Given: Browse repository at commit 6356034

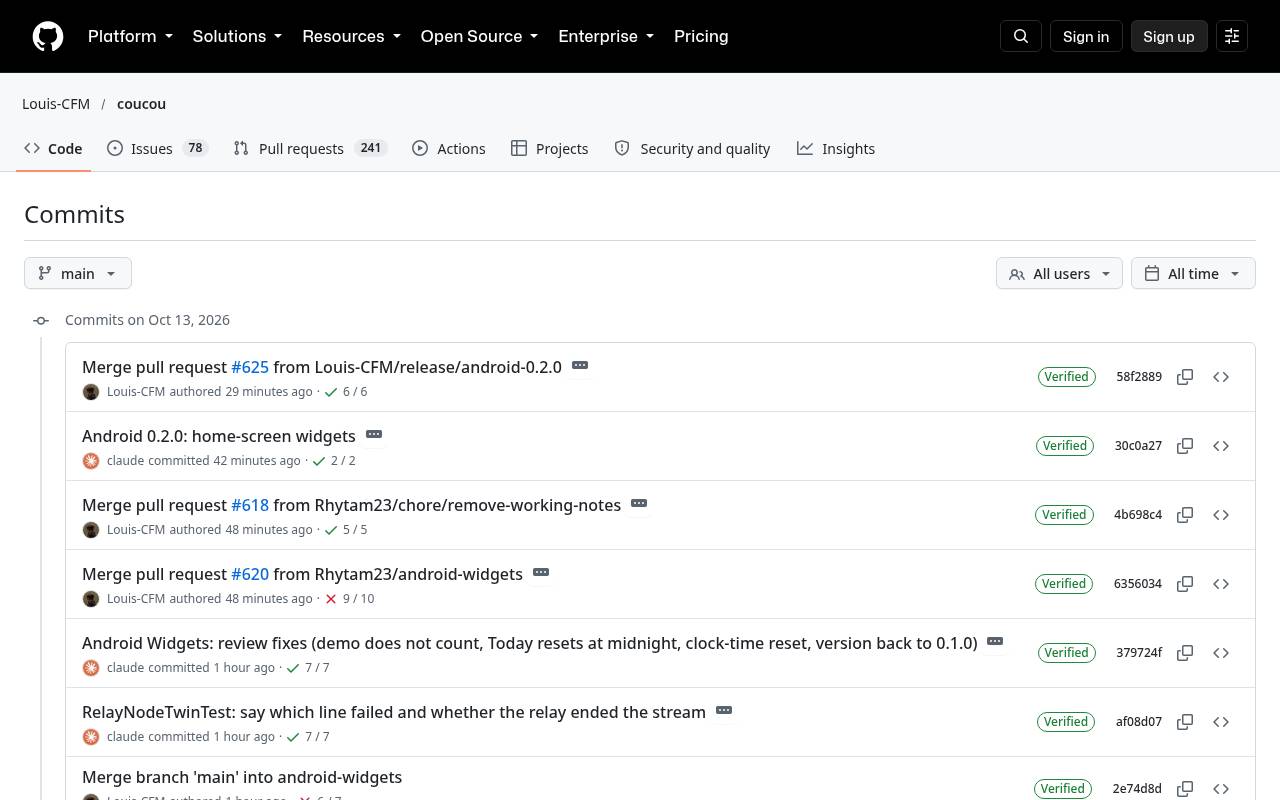Looking at the screenshot, I should (x=1221, y=584).
